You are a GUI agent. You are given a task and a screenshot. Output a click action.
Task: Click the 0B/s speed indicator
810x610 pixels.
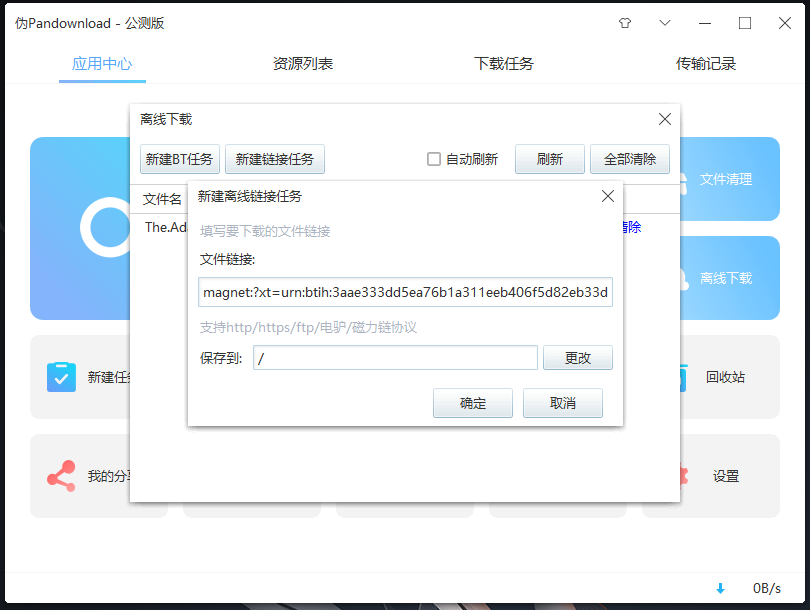coord(767,588)
